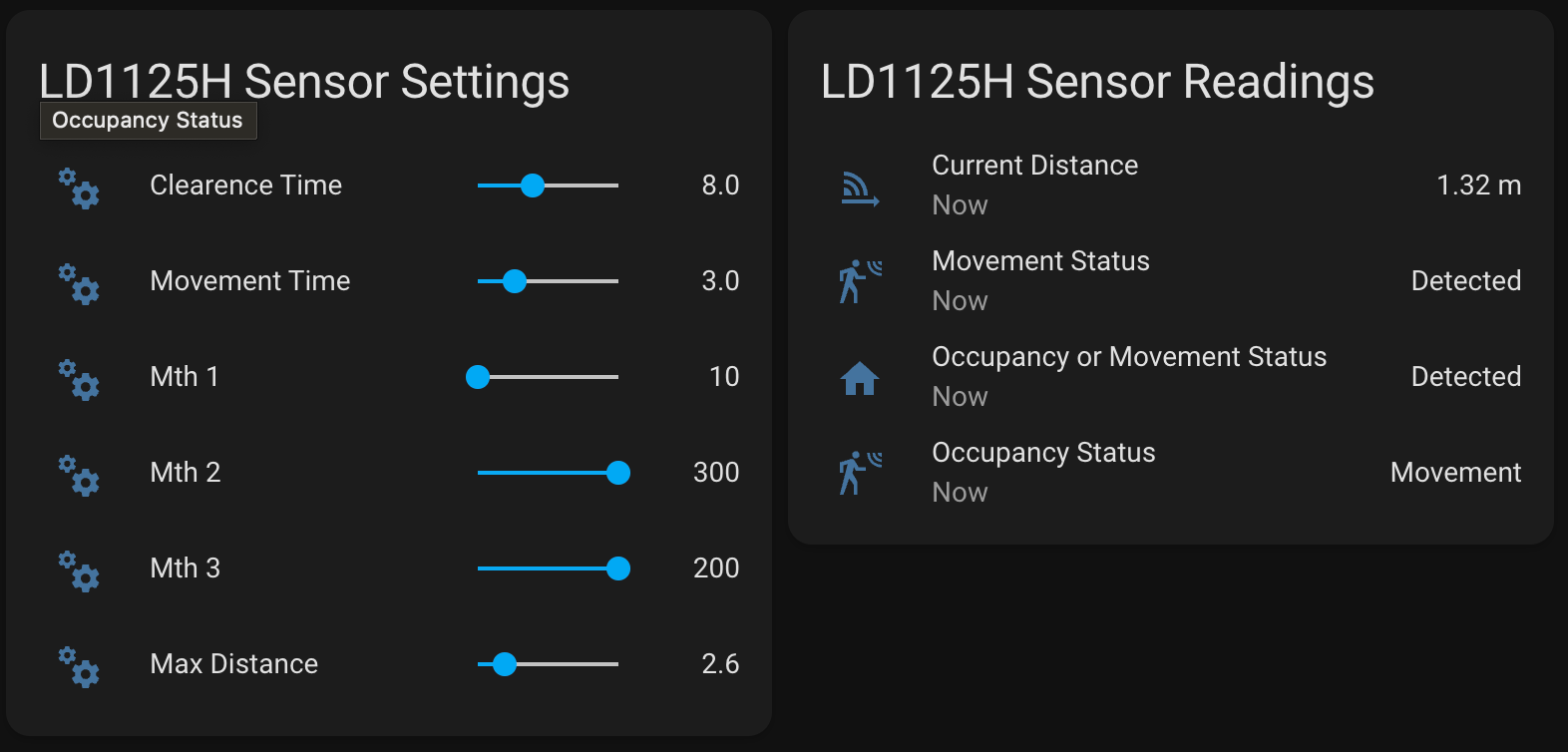Screen dimensions: 1568x752
Task: Click the Mth 2 setting label
Action: [186, 473]
